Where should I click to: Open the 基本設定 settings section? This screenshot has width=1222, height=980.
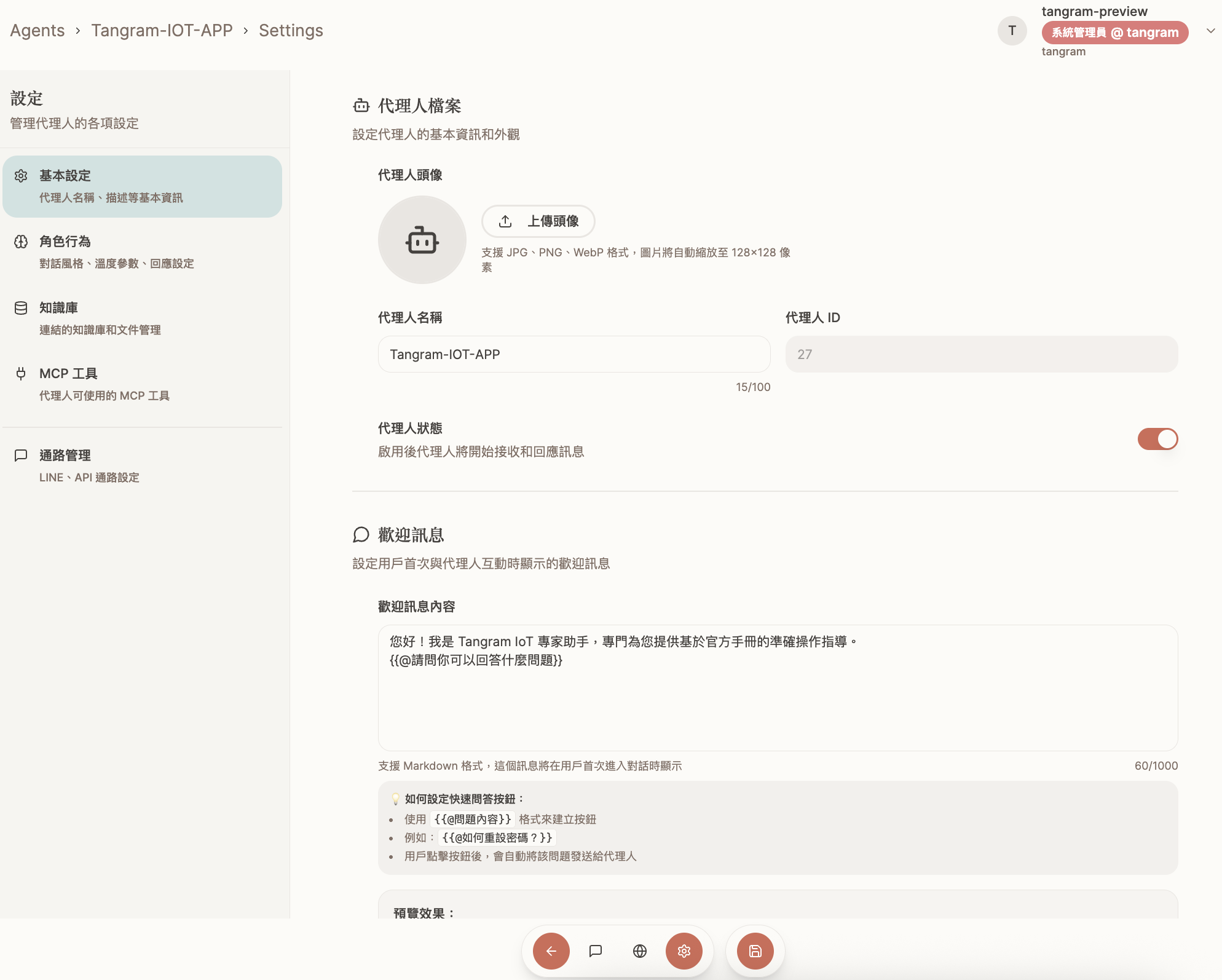tap(142, 186)
